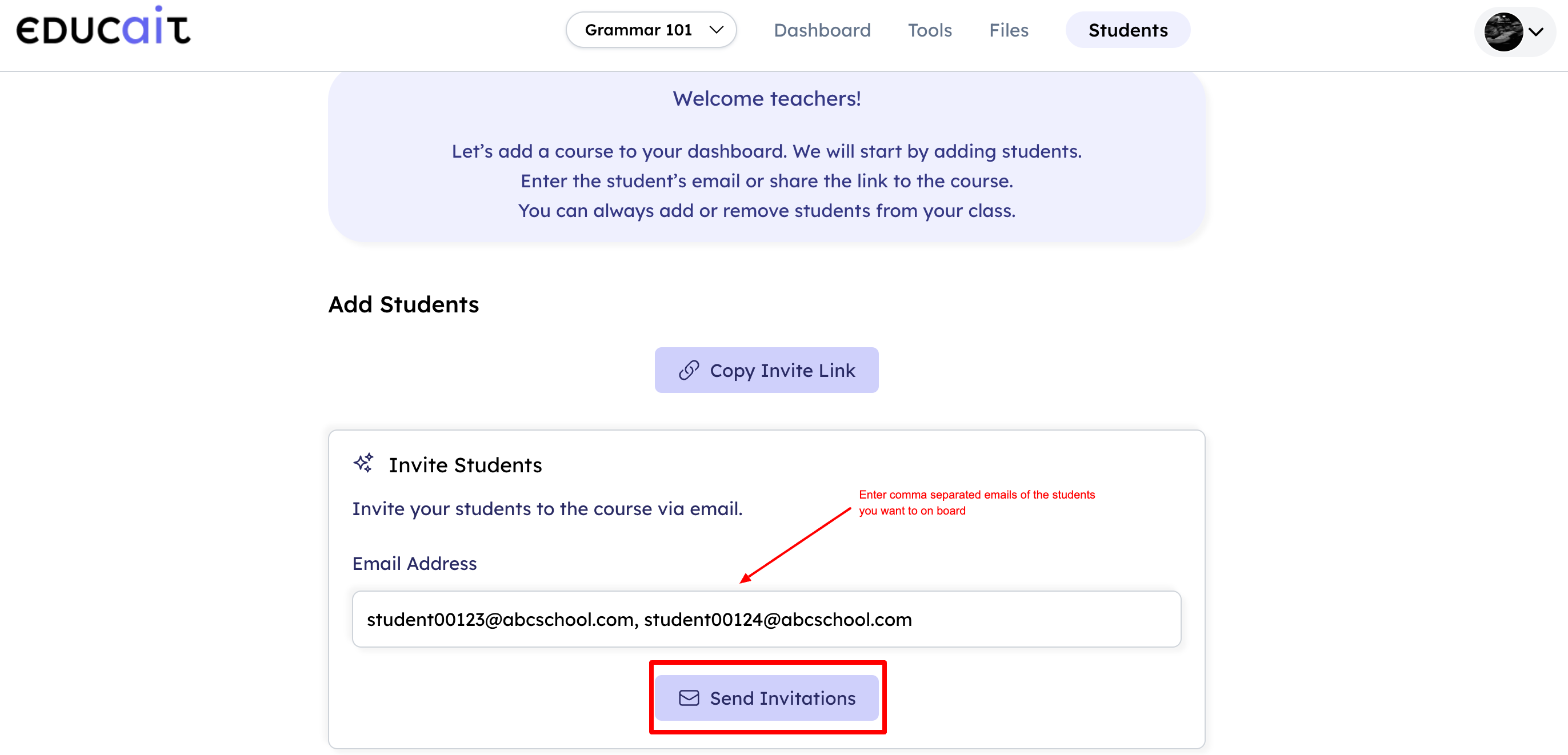Image resolution: width=1568 pixels, height=755 pixels.
Task: Click the Invite Students card title
Action: [x=465, y=465]
